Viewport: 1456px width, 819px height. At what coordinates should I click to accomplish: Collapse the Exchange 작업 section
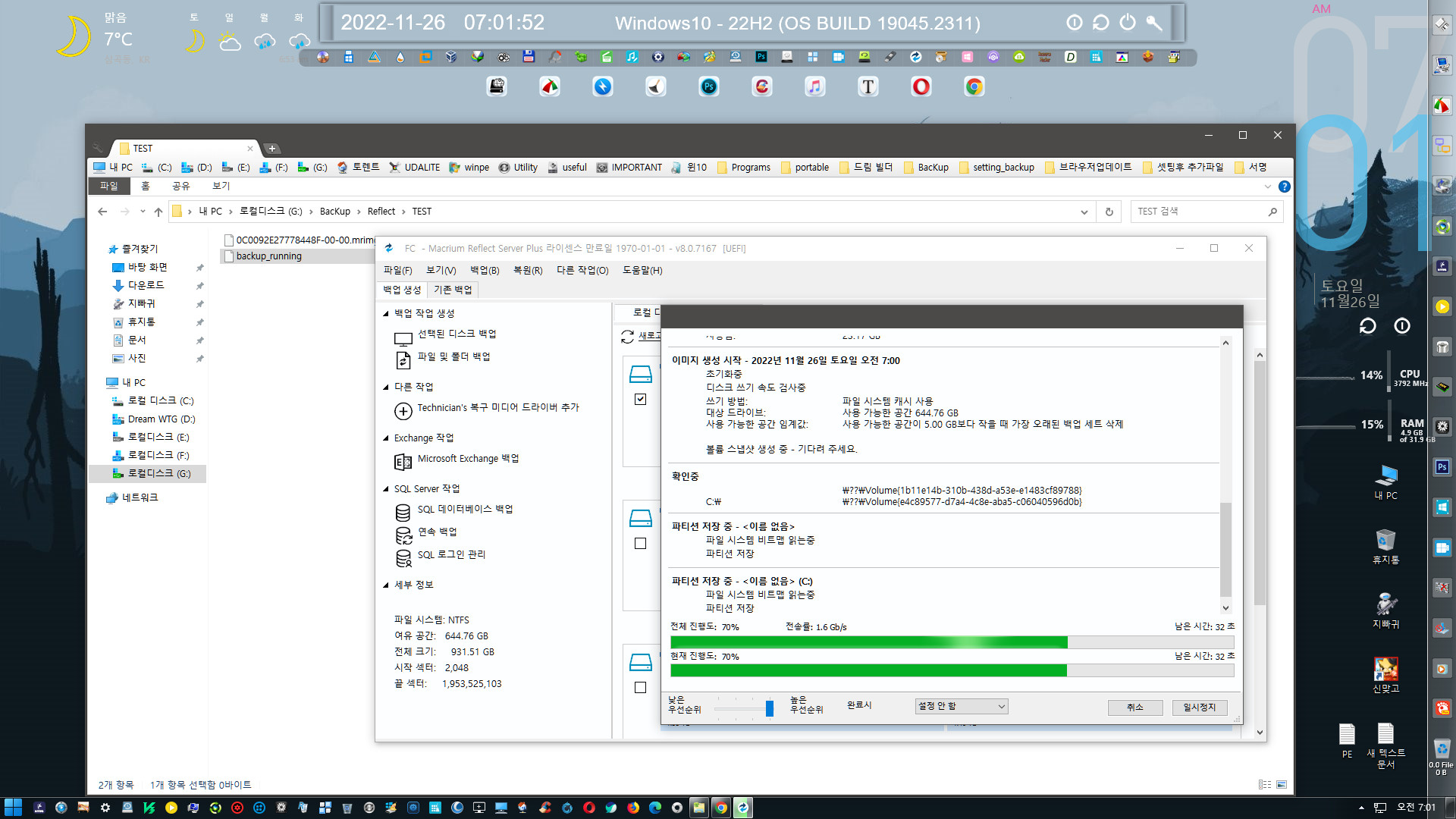pos(386,438)
